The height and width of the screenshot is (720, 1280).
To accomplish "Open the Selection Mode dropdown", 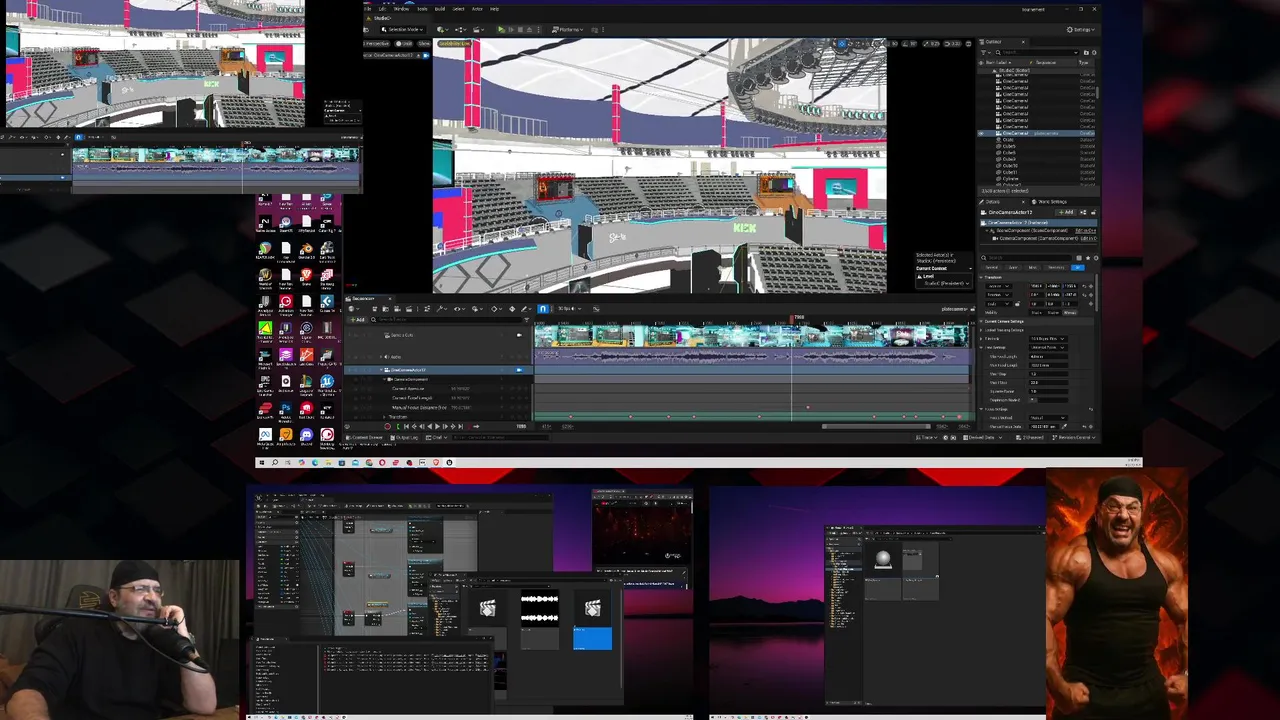I will pos(403,30).
